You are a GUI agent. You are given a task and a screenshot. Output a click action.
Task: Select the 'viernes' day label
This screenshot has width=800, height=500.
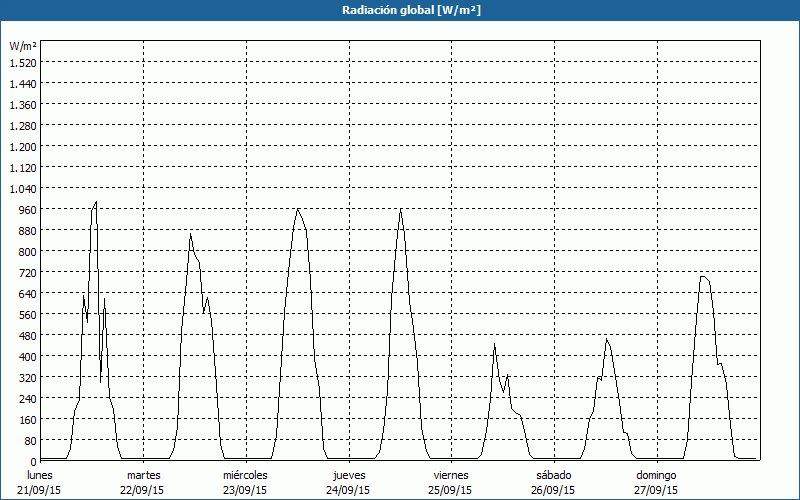point(451,475)
